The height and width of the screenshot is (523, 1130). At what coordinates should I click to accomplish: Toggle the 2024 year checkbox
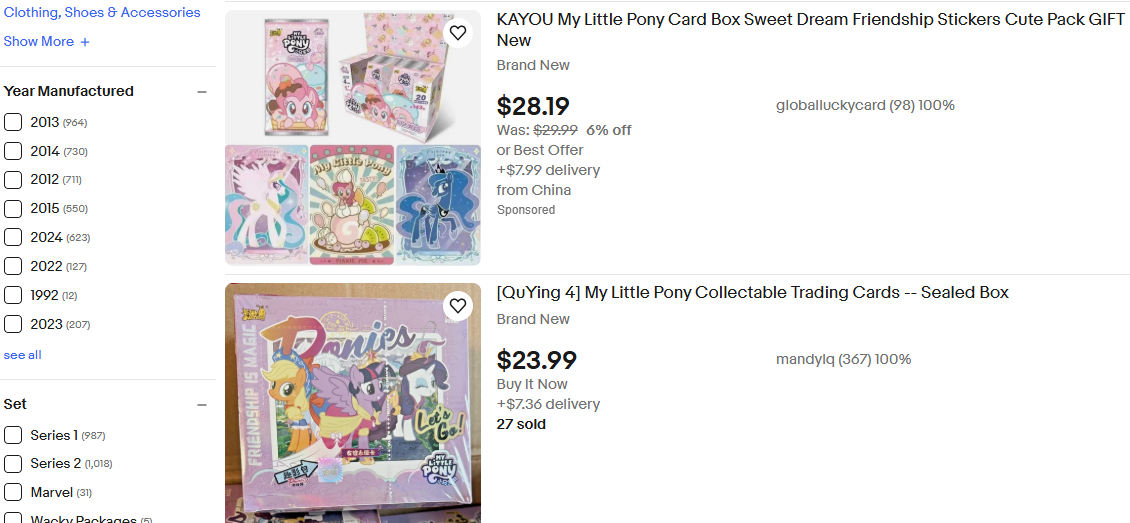coord(13,237)
